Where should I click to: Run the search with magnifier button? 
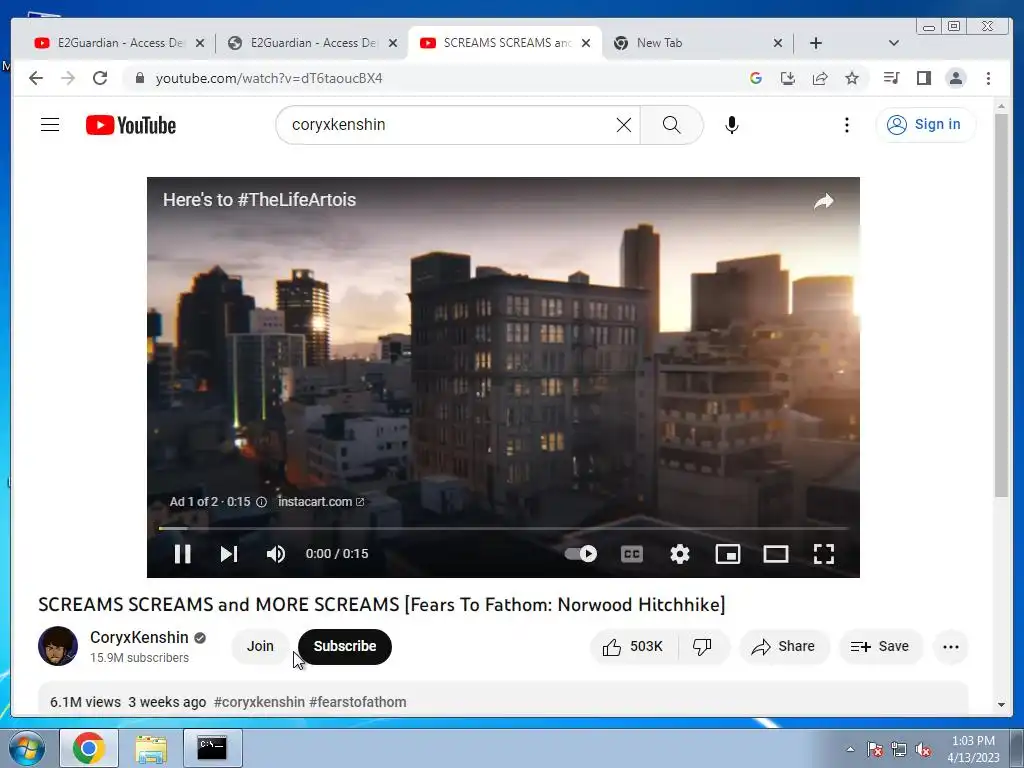671,125
